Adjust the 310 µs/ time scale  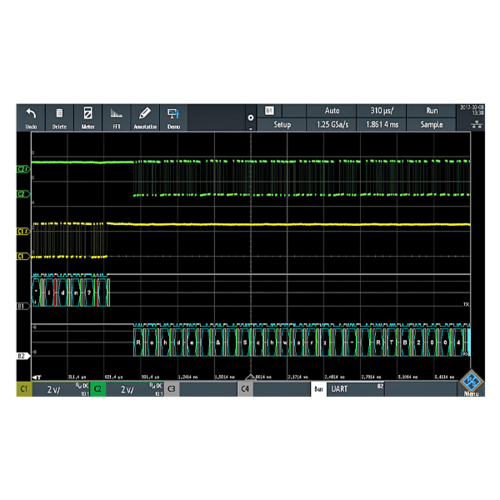(382, 111)
